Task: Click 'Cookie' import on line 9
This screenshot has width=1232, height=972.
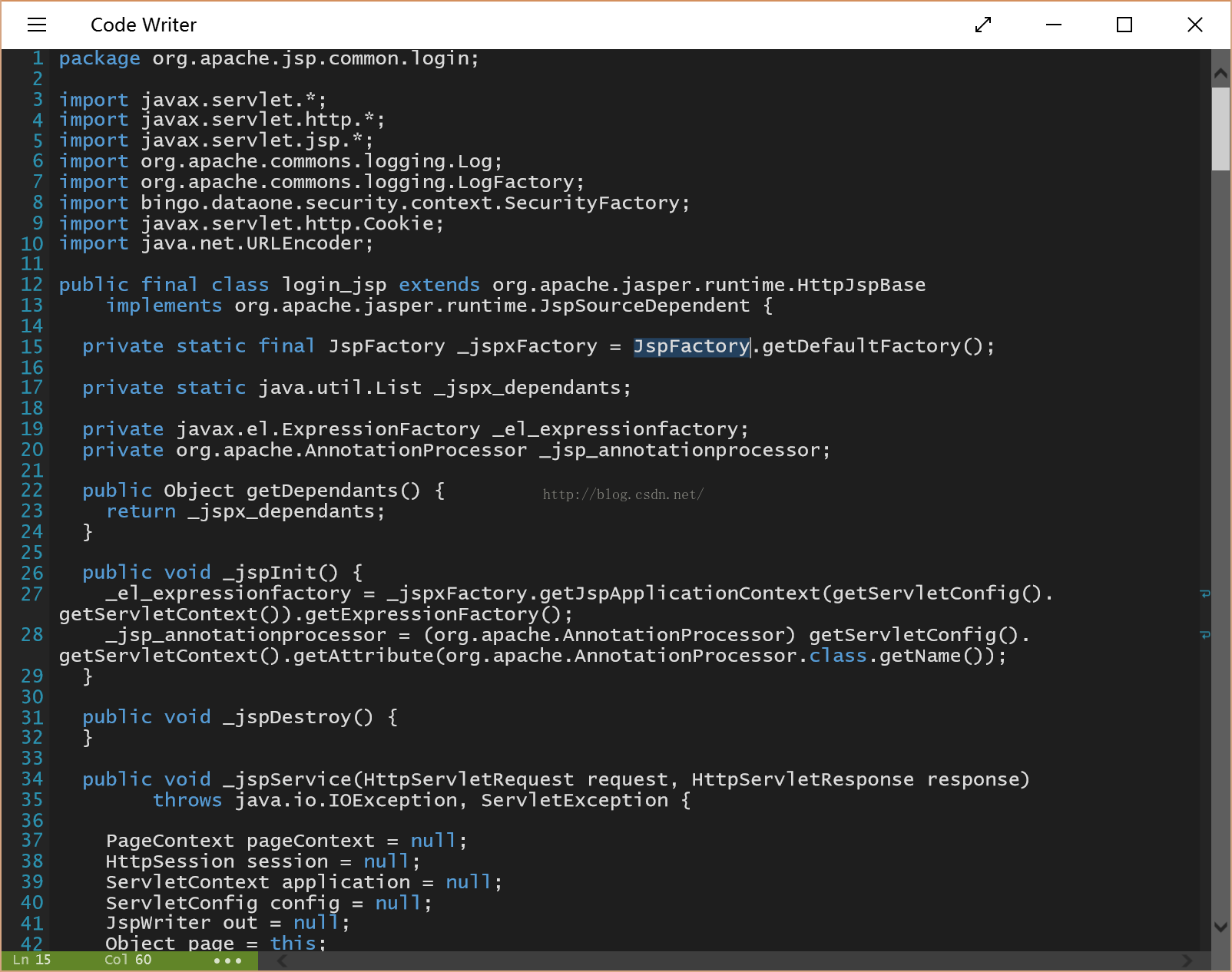Action: (399, 223)
